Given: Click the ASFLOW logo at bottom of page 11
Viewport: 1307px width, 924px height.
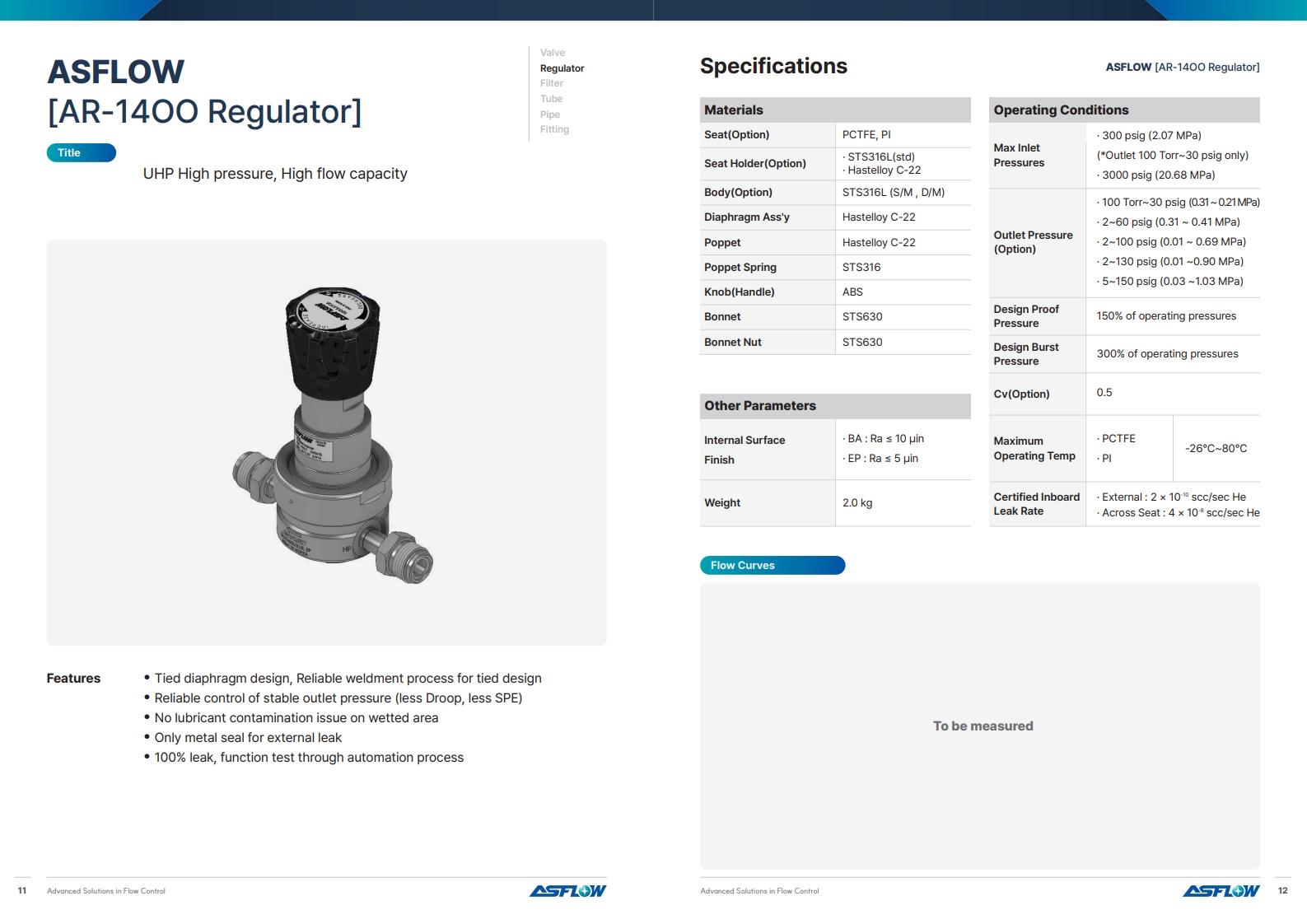Looking at the screenshot, I should [x=567, y=891].
